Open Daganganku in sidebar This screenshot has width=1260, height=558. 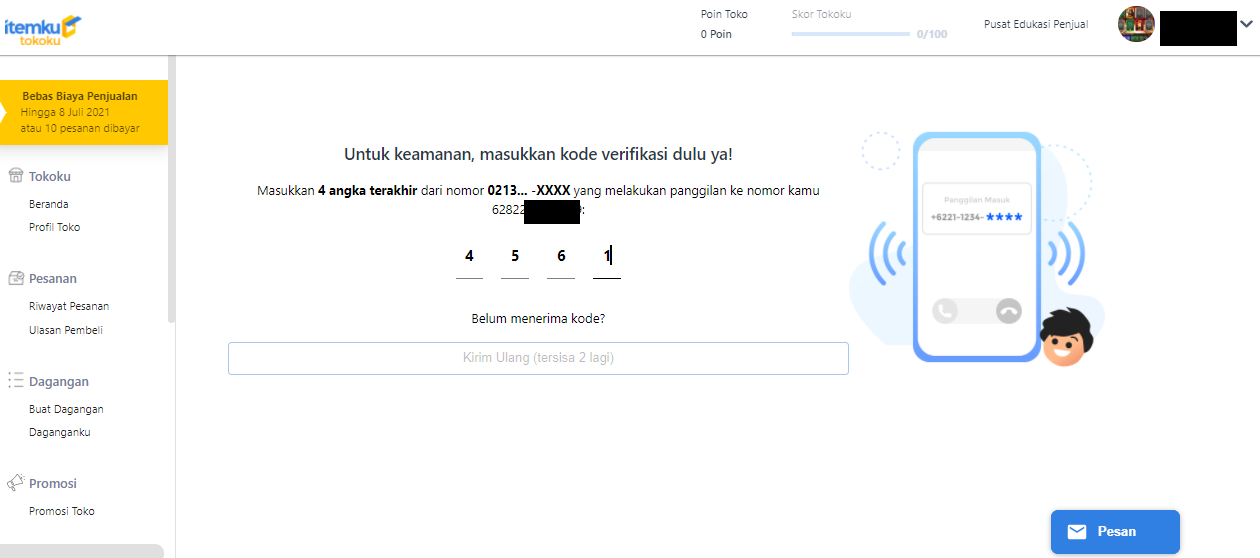click(x=59, y=432)
